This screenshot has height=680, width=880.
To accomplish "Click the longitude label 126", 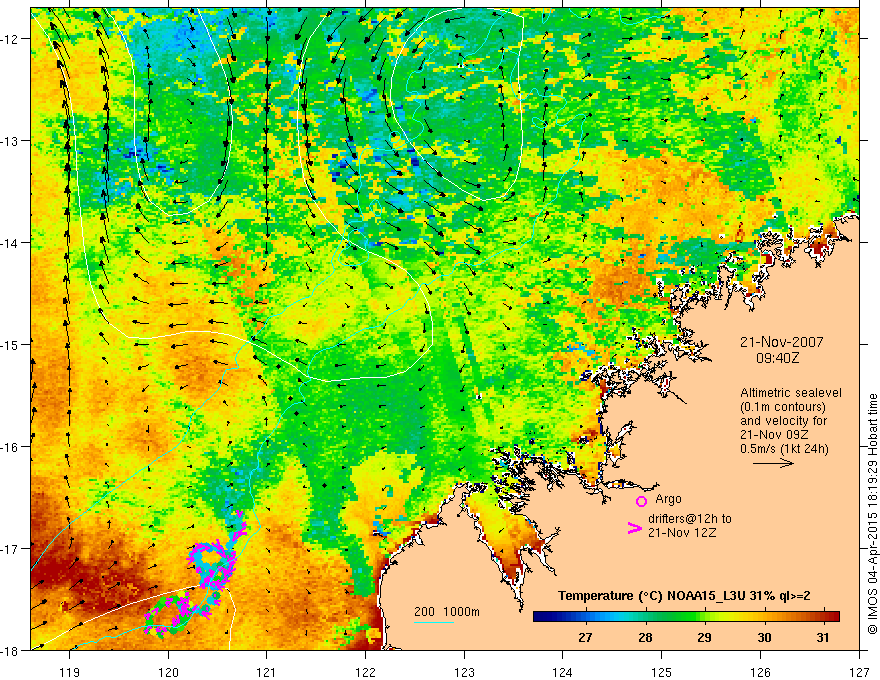I will pyautogui.click(x=760, y=672).
